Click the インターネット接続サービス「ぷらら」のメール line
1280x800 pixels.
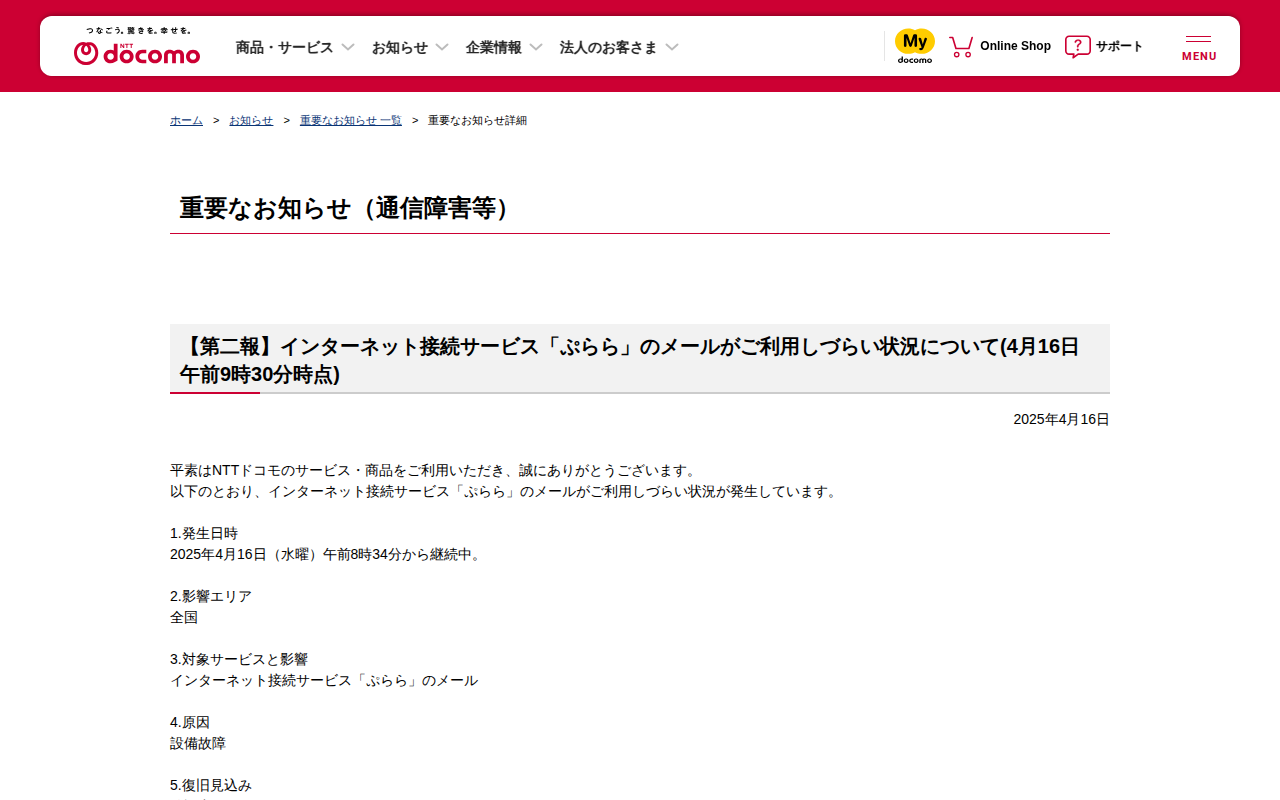coord(324,680)
